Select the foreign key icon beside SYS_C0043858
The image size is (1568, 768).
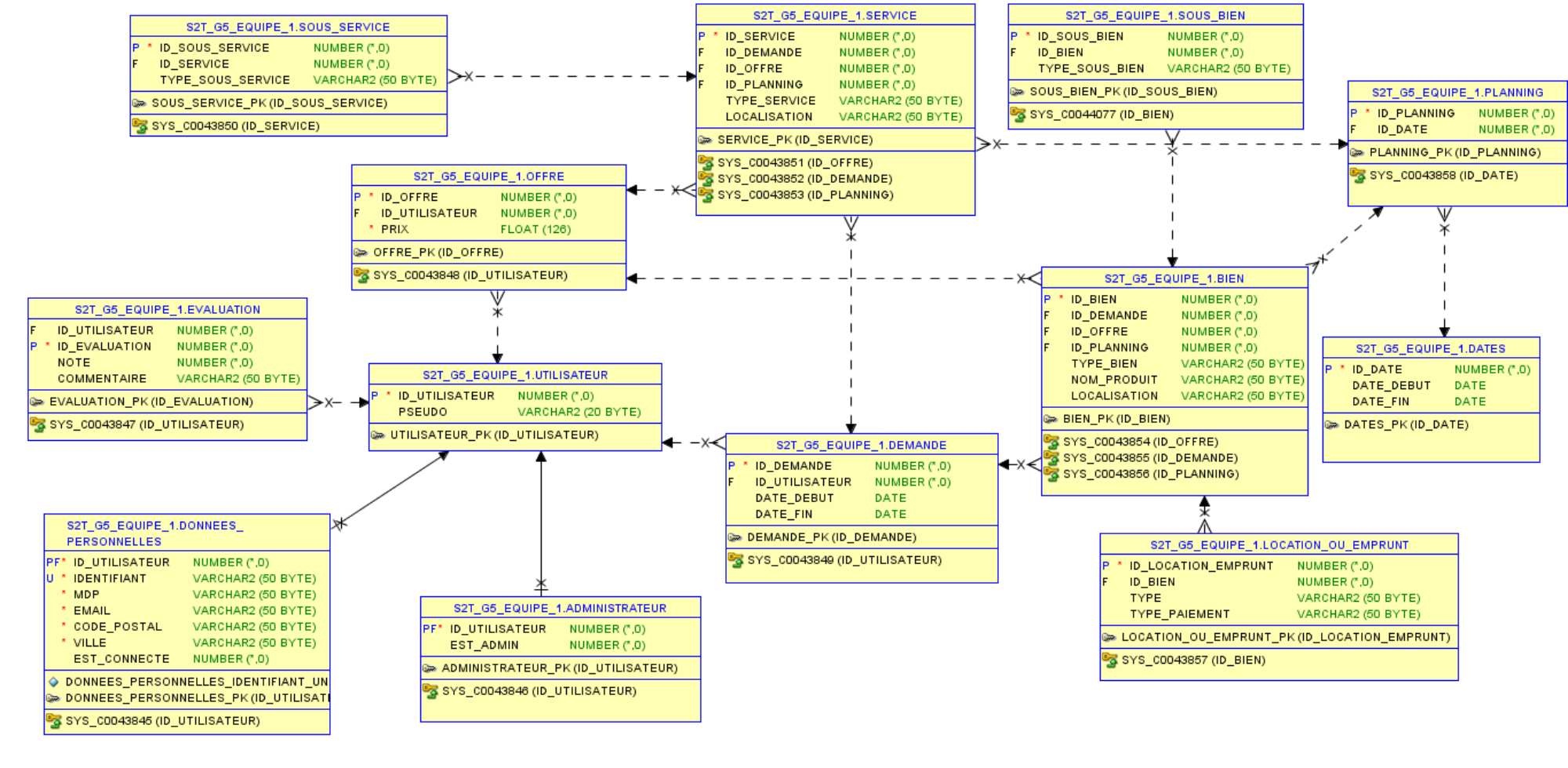(1357, 176)
